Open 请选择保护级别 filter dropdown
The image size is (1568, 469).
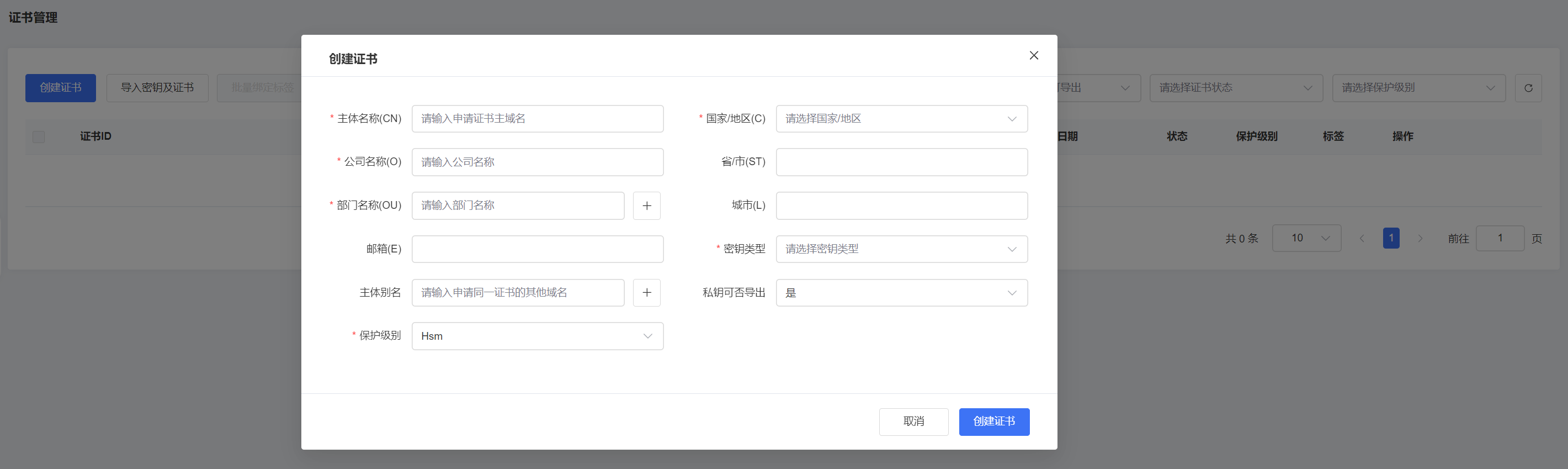click(x=1418, y=88)
